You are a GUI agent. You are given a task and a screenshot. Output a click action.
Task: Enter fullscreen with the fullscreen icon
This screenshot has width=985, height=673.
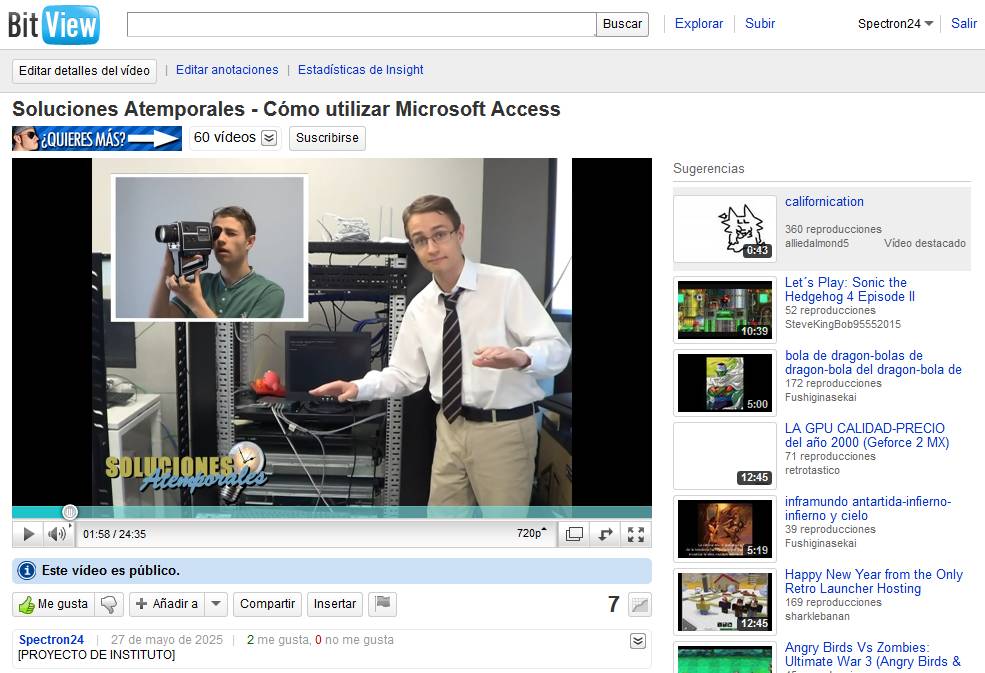[636, 534]
